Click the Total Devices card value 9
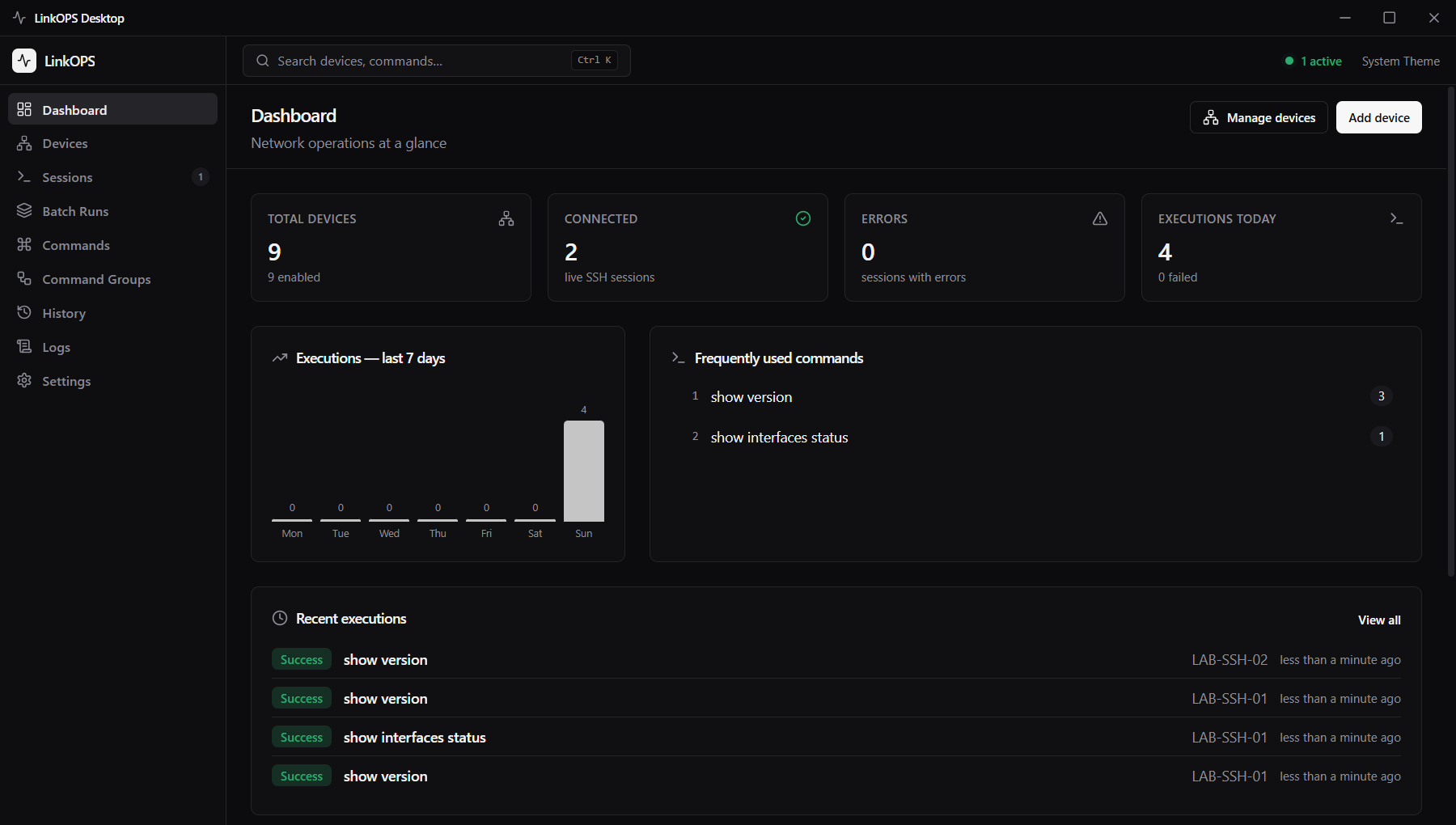The height and width of the screenshot is (825, 1456). coord(275,252)
